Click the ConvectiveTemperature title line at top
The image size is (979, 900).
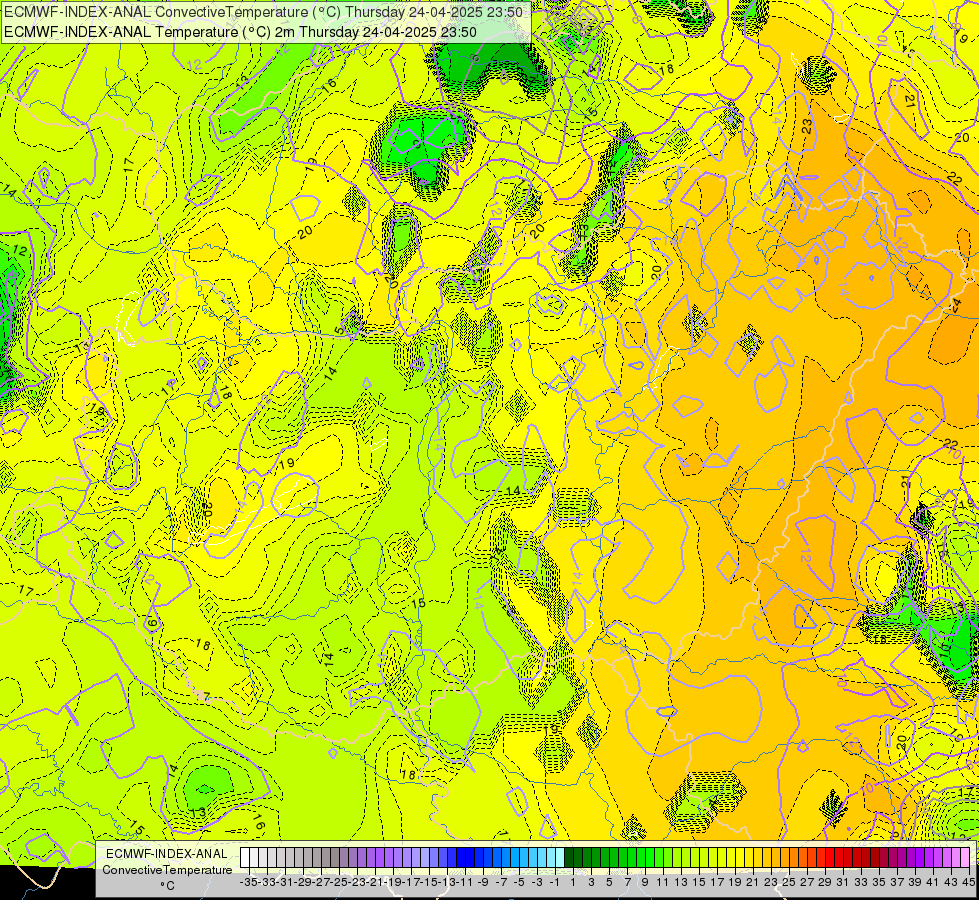[x=264, y=12]
